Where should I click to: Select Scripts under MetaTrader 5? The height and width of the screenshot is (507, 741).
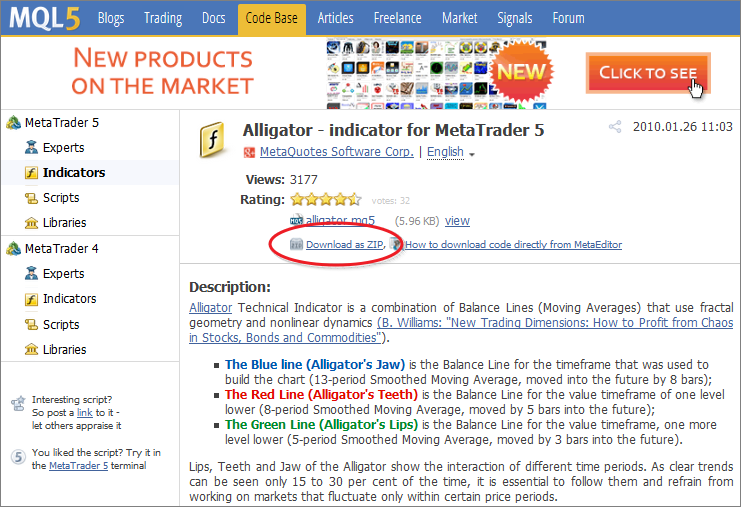point(61,198)
